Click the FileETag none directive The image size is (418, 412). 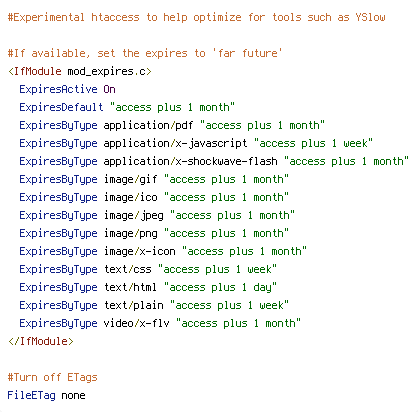click(47, 395)
